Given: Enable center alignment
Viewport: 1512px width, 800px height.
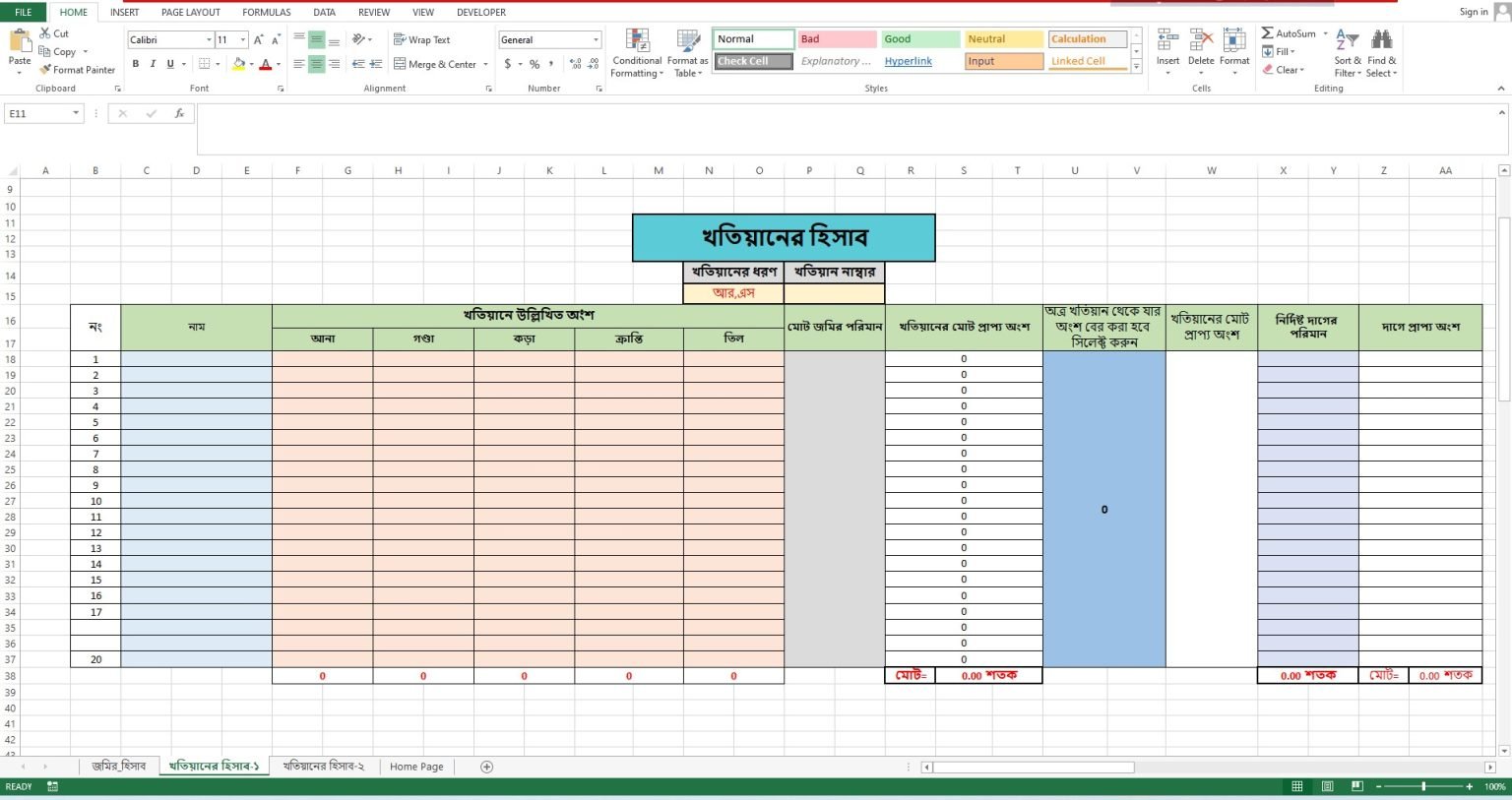Looking at the screenshot, I should pyautogui.click(x=314, y=63).
